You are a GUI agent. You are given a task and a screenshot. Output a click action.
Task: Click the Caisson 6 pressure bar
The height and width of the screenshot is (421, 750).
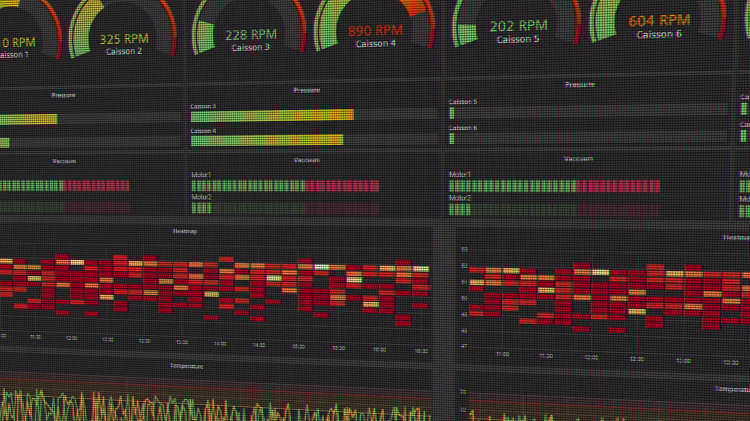coord(587,138)
